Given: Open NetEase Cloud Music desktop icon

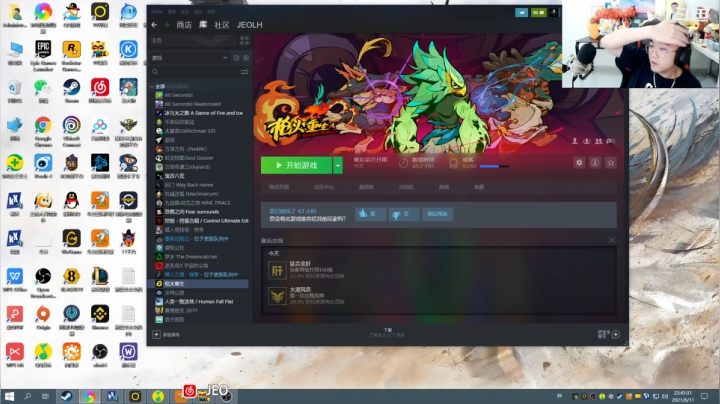Looking at the screenshot, I should point(100,90).
